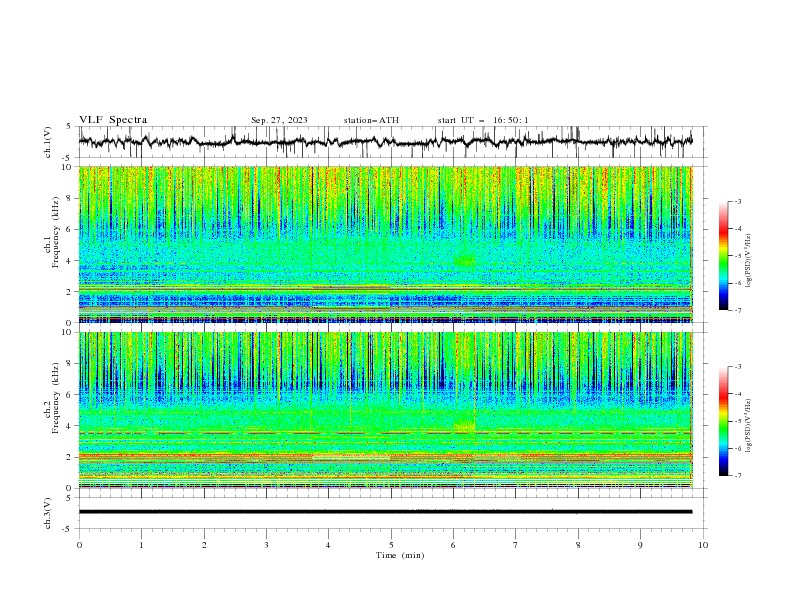Click the "VLF Spectra" plot title
Image resolution: width=792 pixels, height=612 pixels.
point(113,120)
